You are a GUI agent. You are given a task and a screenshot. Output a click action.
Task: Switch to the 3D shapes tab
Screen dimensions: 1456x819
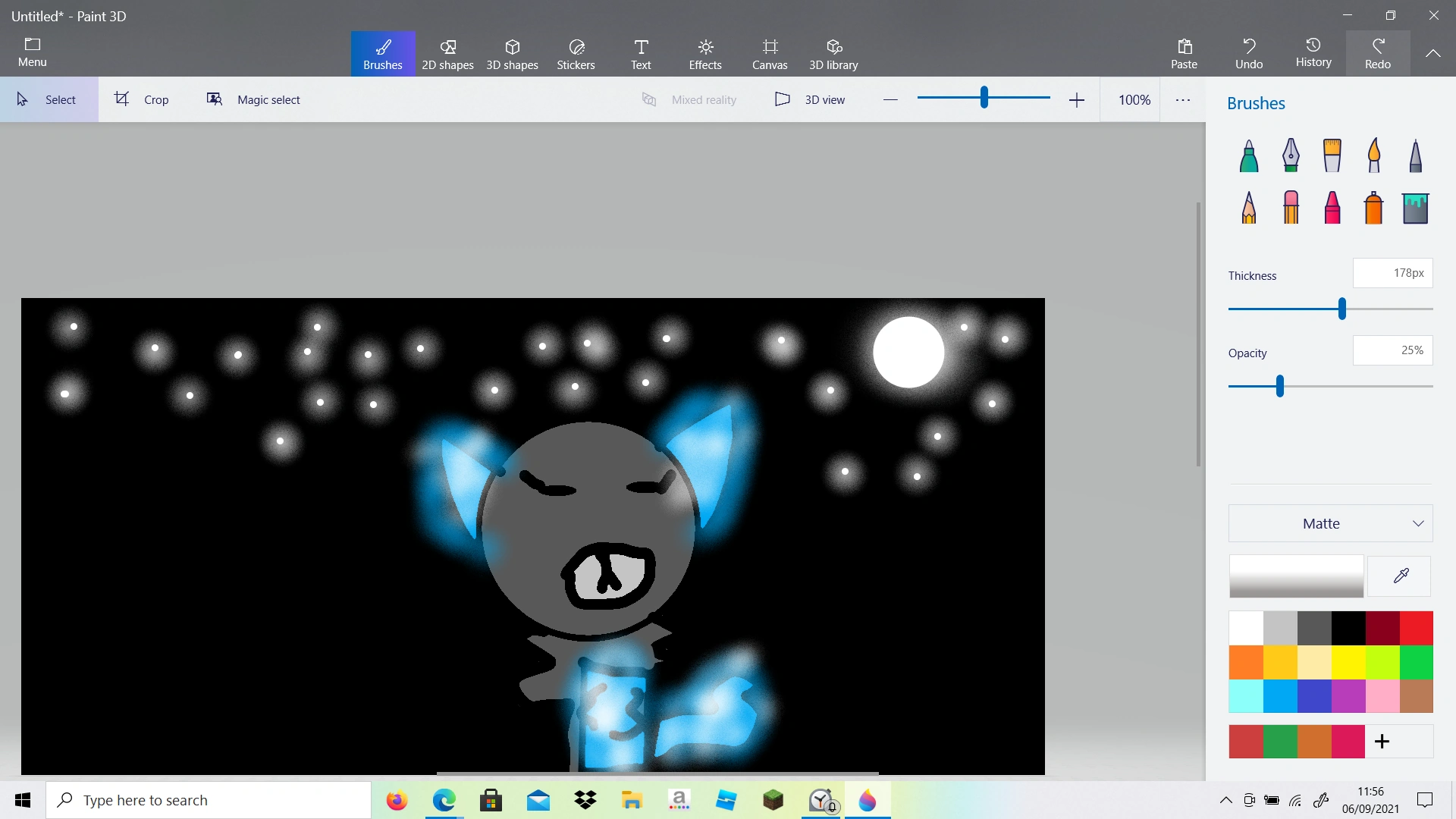512,53
